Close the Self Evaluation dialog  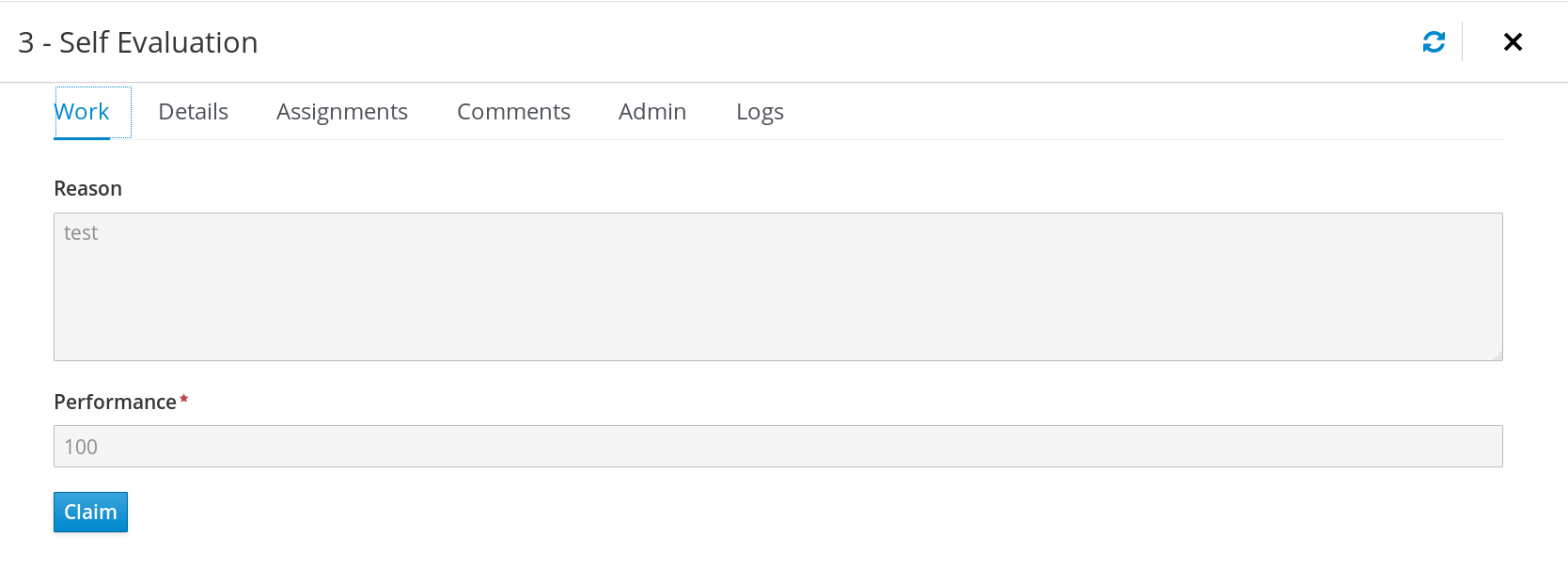click(1512, 41)
